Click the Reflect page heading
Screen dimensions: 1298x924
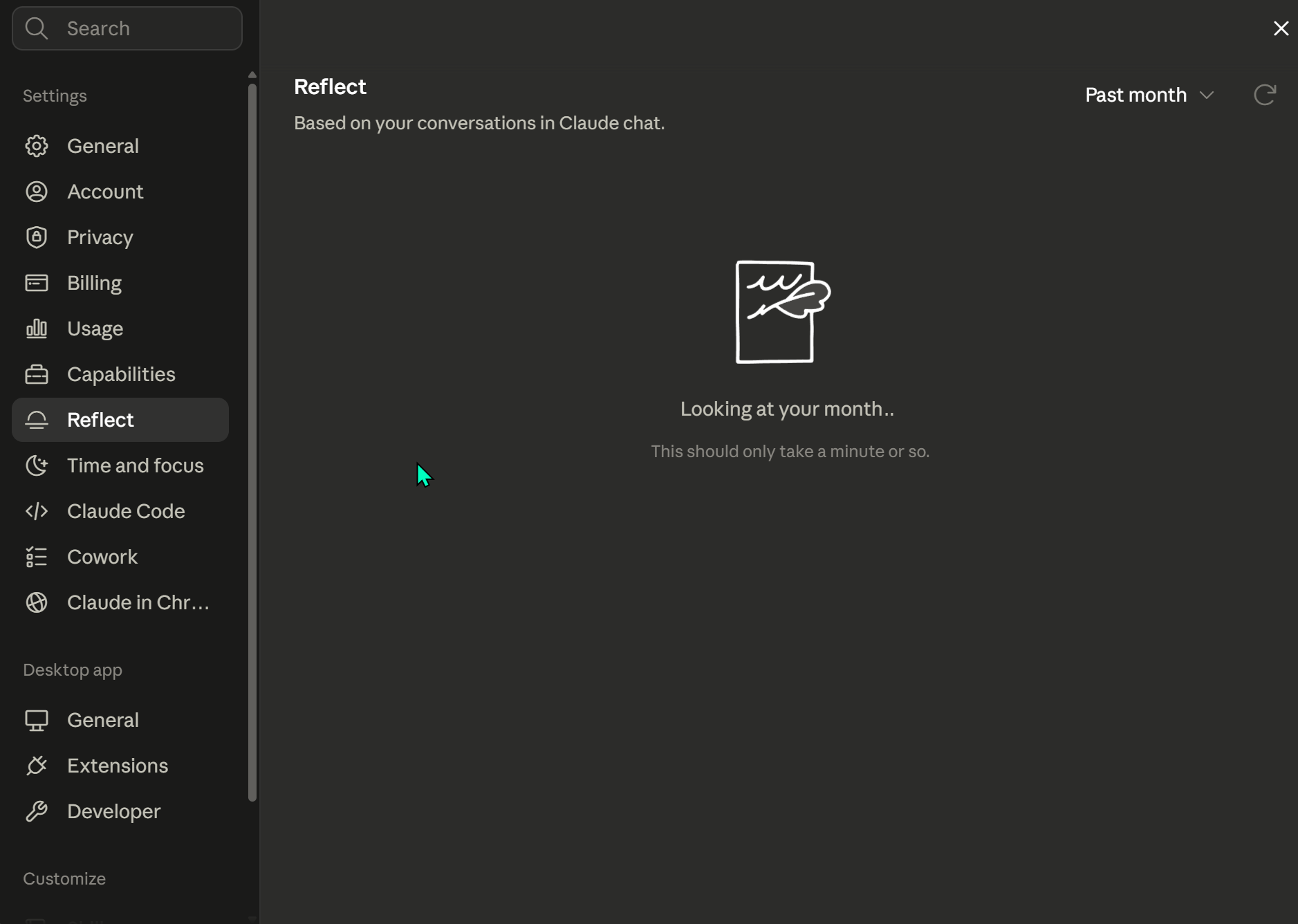tap(330, 87)
